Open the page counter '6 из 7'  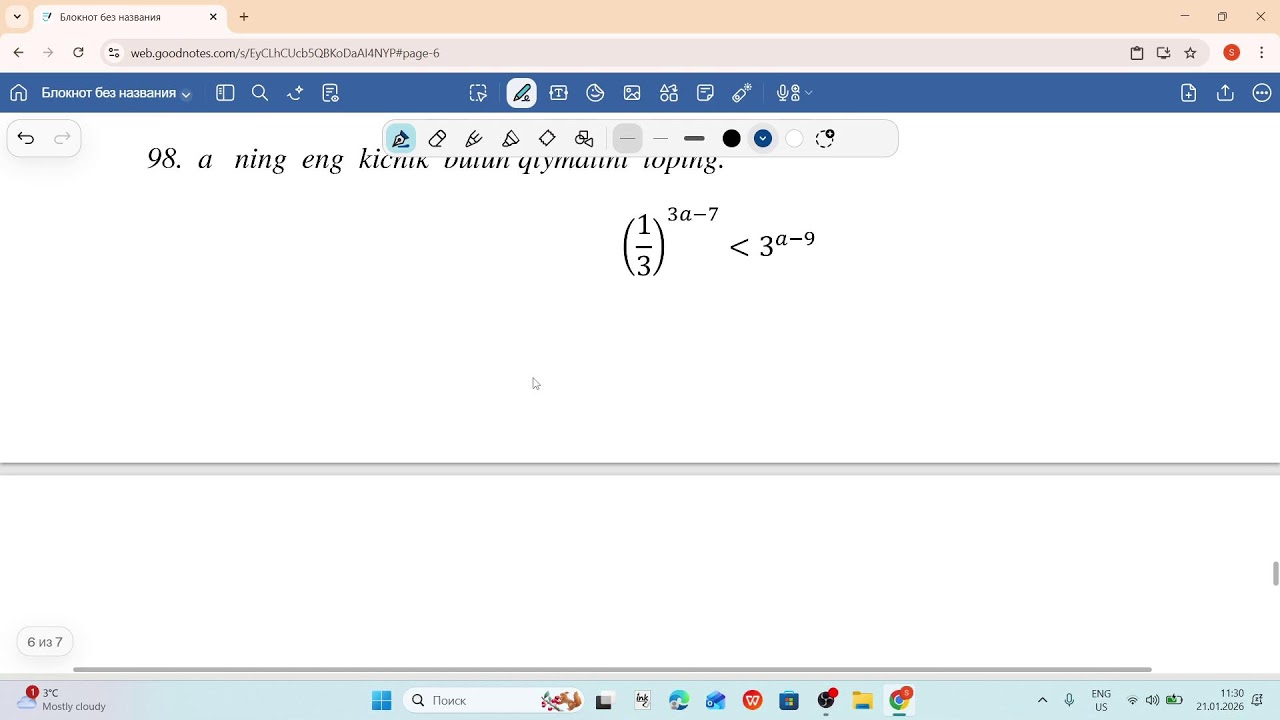pyautogui.click(x=45, y=642)
